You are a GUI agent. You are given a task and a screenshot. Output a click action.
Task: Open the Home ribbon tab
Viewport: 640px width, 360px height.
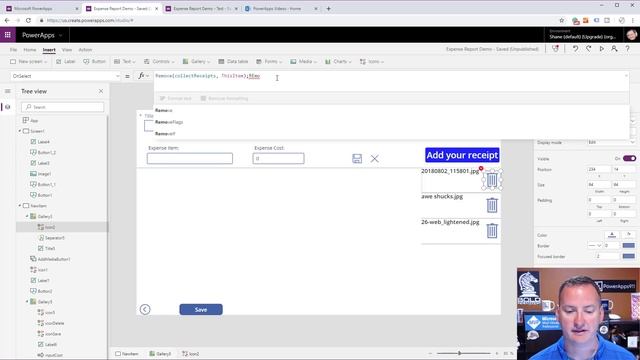coord(30,50)
